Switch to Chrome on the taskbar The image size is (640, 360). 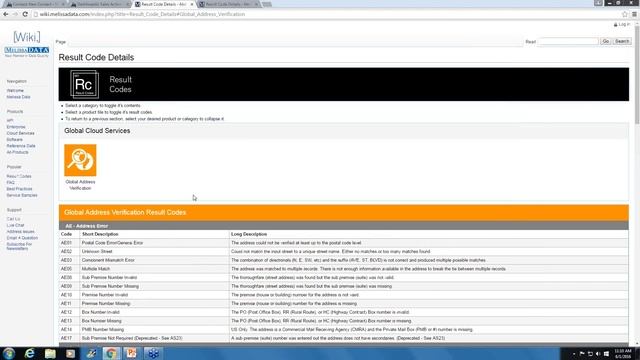click(x=111, y=353)
